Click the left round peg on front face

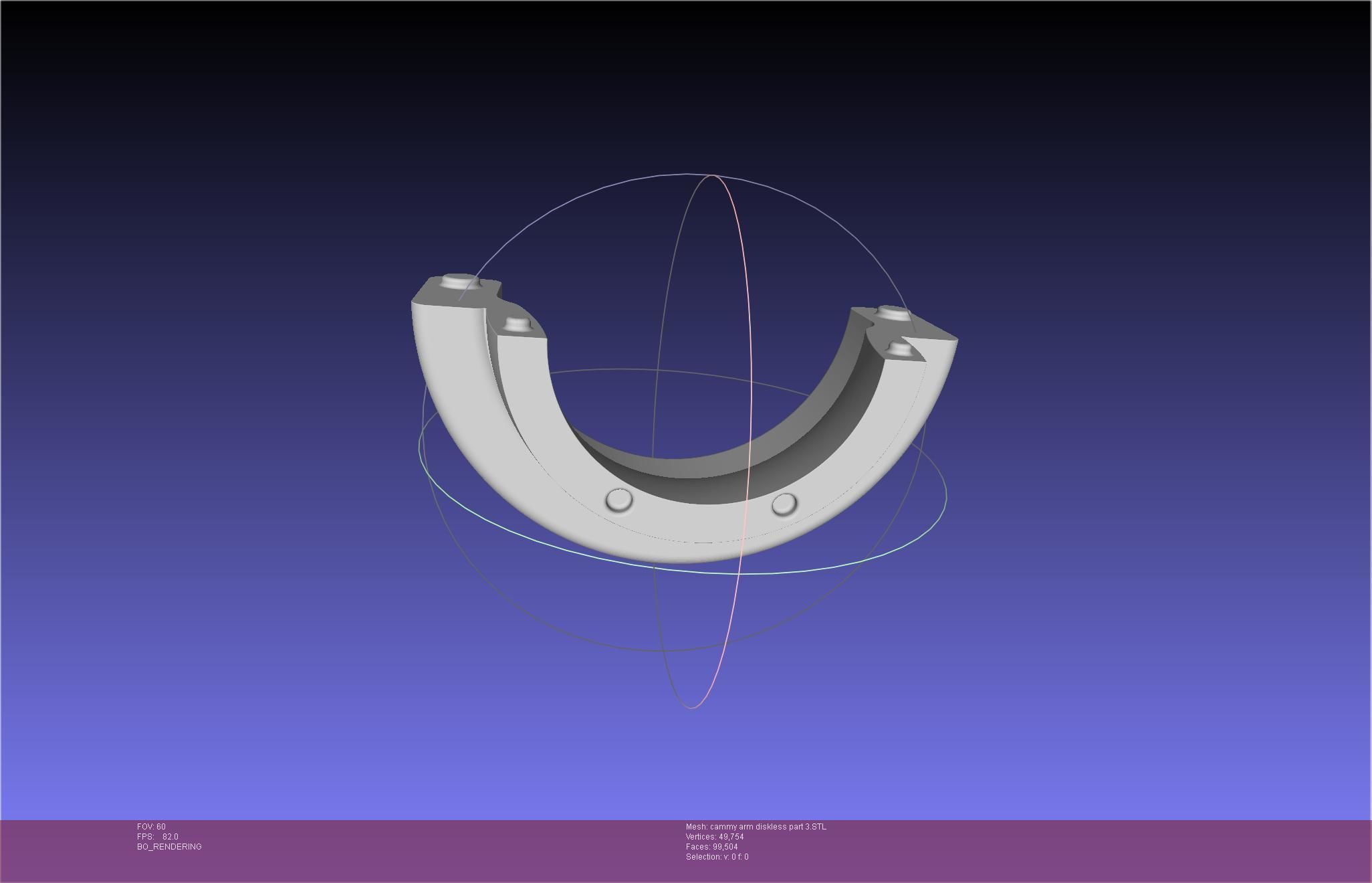coord(619,500)
